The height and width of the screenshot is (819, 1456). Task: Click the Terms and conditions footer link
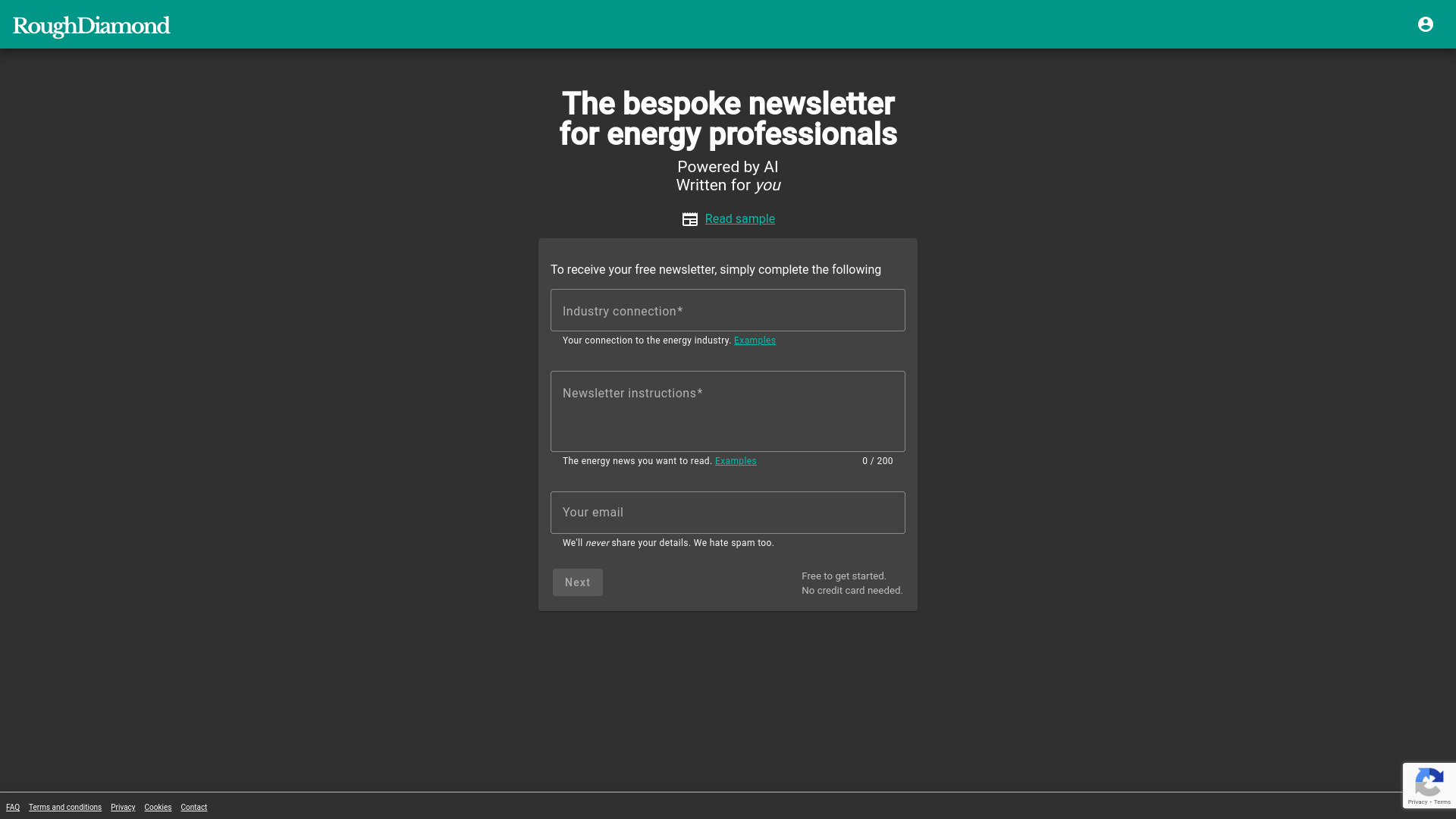65,807
